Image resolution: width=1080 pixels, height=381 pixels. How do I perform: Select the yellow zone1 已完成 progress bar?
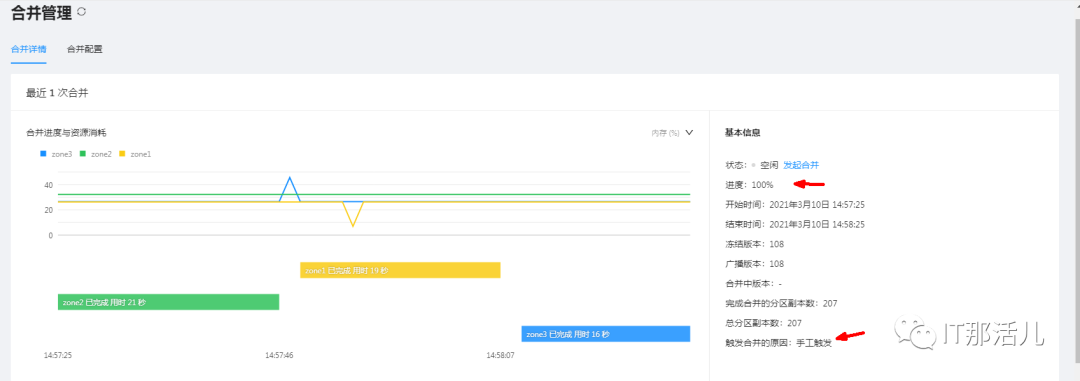click(400, 270)
